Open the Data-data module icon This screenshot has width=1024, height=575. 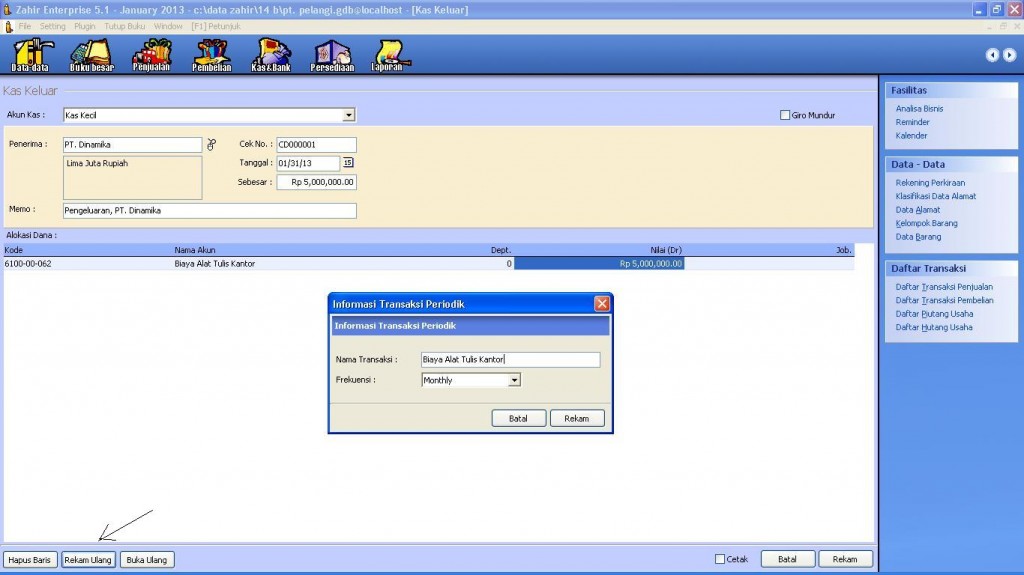click(30, 55)
